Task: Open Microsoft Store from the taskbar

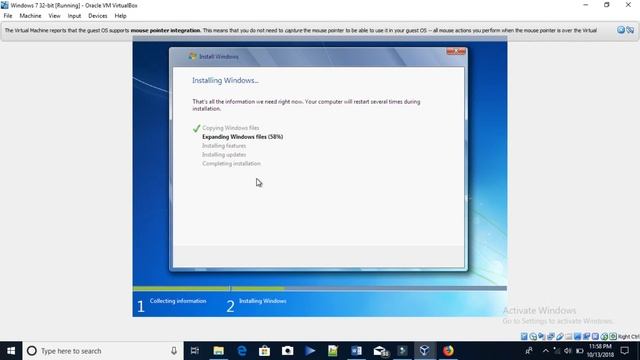Action: click(264, 351)
